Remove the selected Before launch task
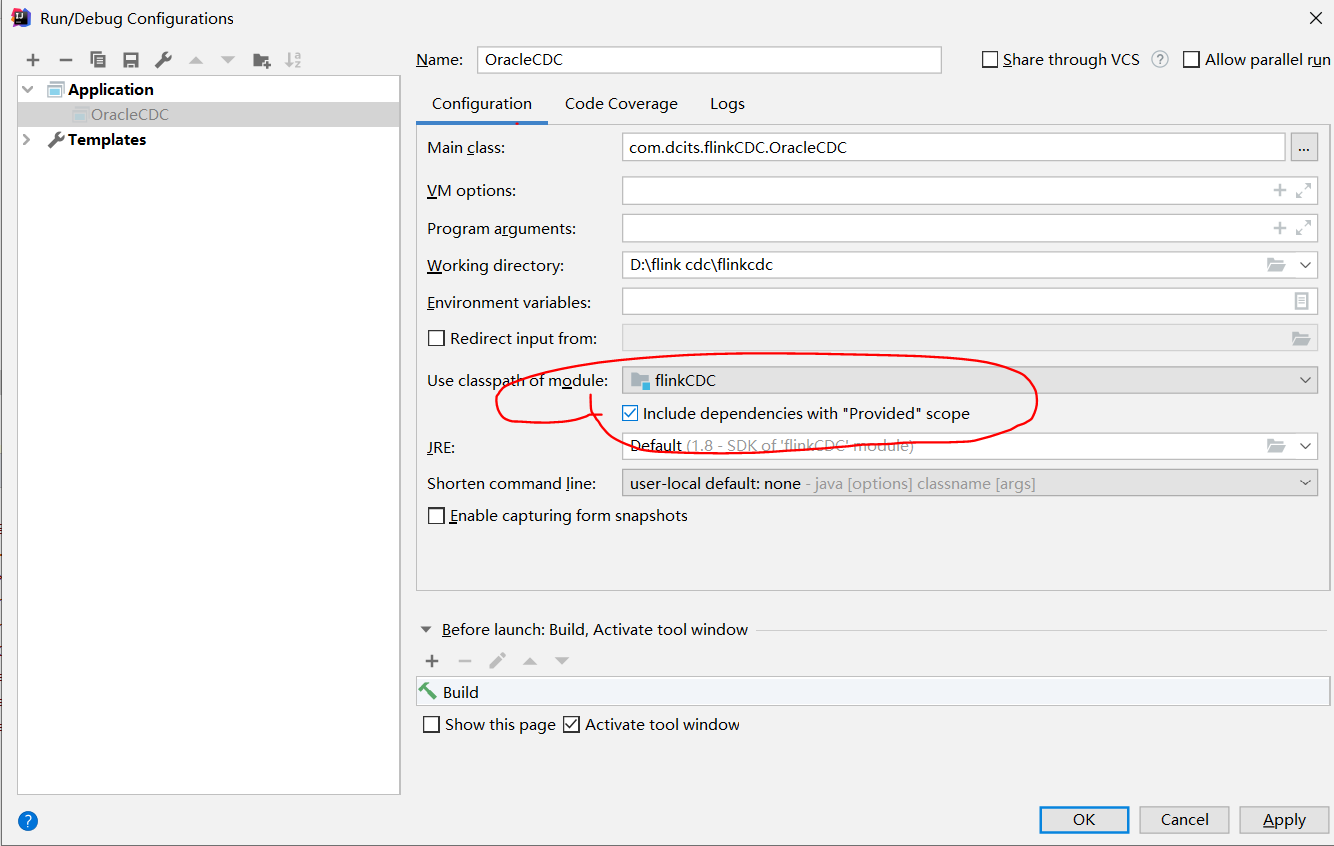Screen dimensions: 1334x846 click(465, 661)
